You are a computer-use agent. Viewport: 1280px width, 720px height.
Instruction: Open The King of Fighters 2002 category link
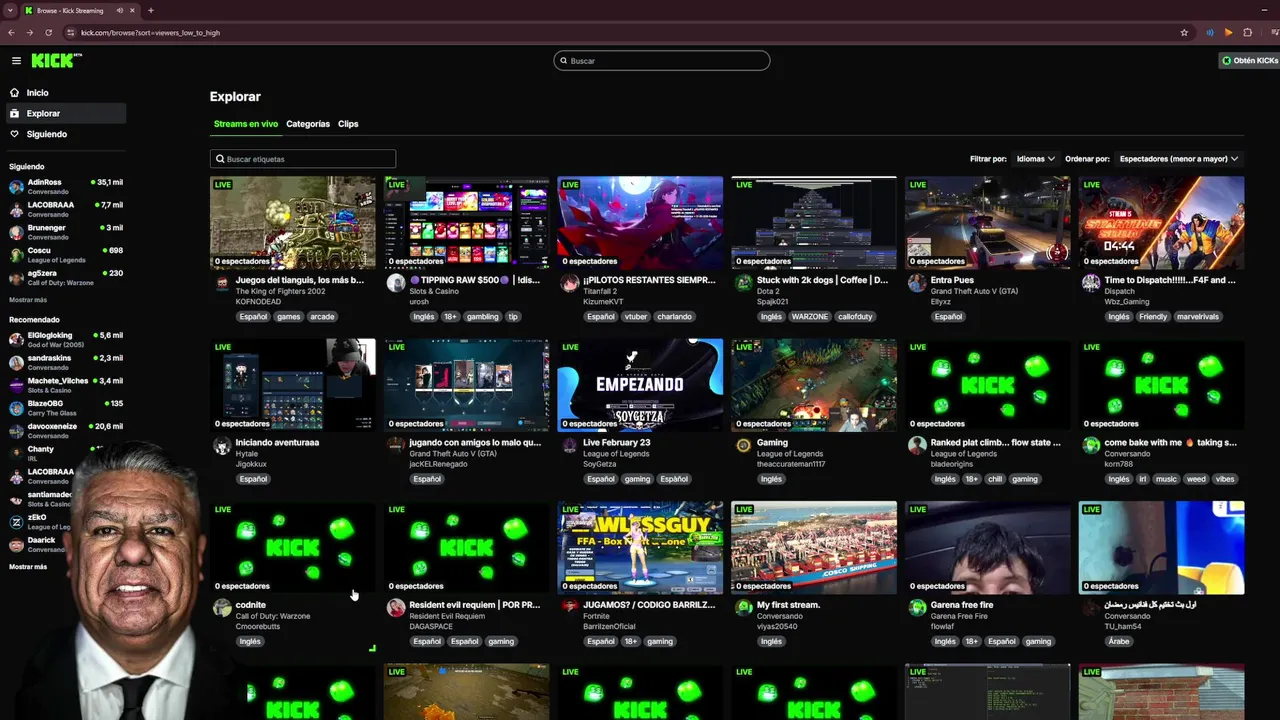click(280, 291)
